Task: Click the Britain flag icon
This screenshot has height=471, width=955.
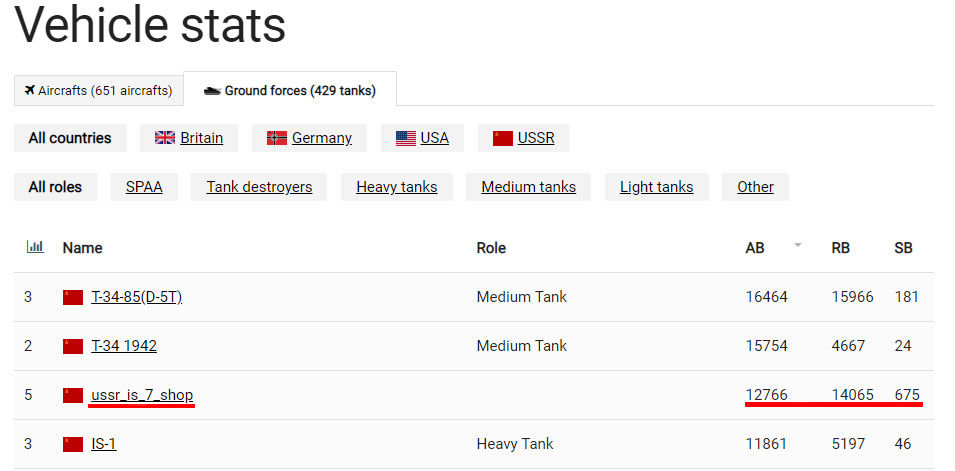Action: point(165,138)
